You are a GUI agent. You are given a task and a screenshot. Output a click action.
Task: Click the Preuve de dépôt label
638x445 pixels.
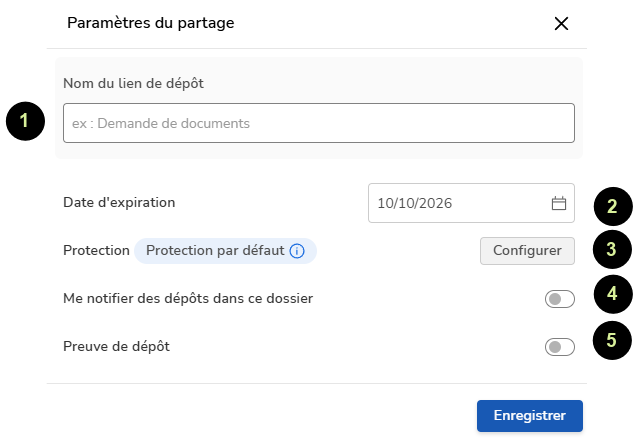(x=116, y=347)
